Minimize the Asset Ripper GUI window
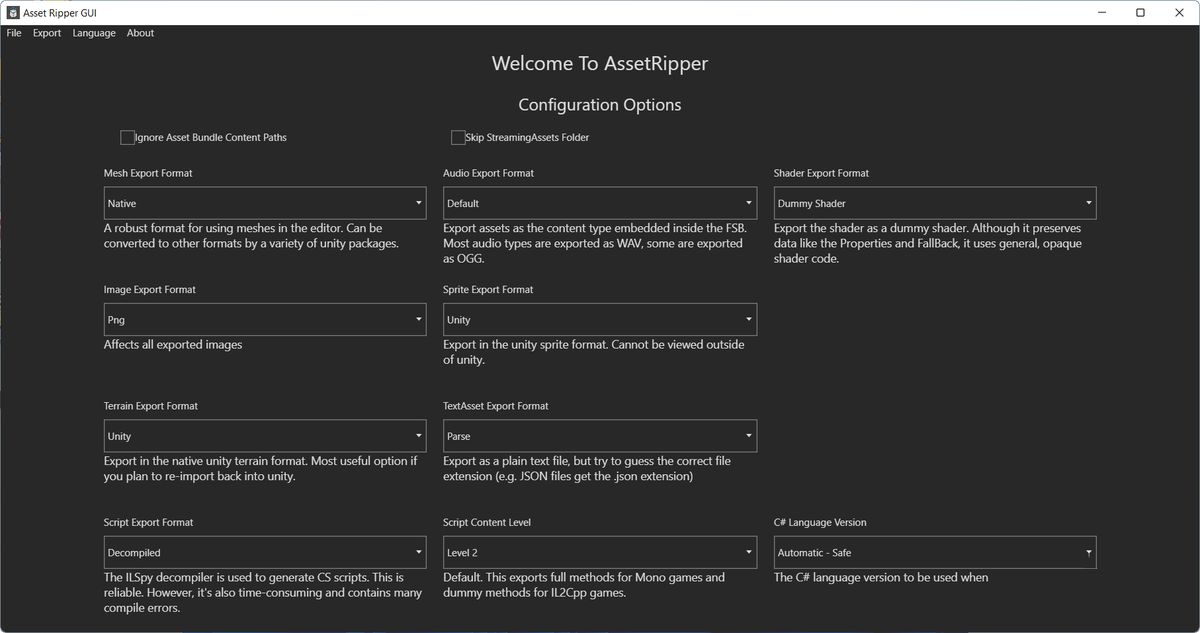 [1095, 12]
